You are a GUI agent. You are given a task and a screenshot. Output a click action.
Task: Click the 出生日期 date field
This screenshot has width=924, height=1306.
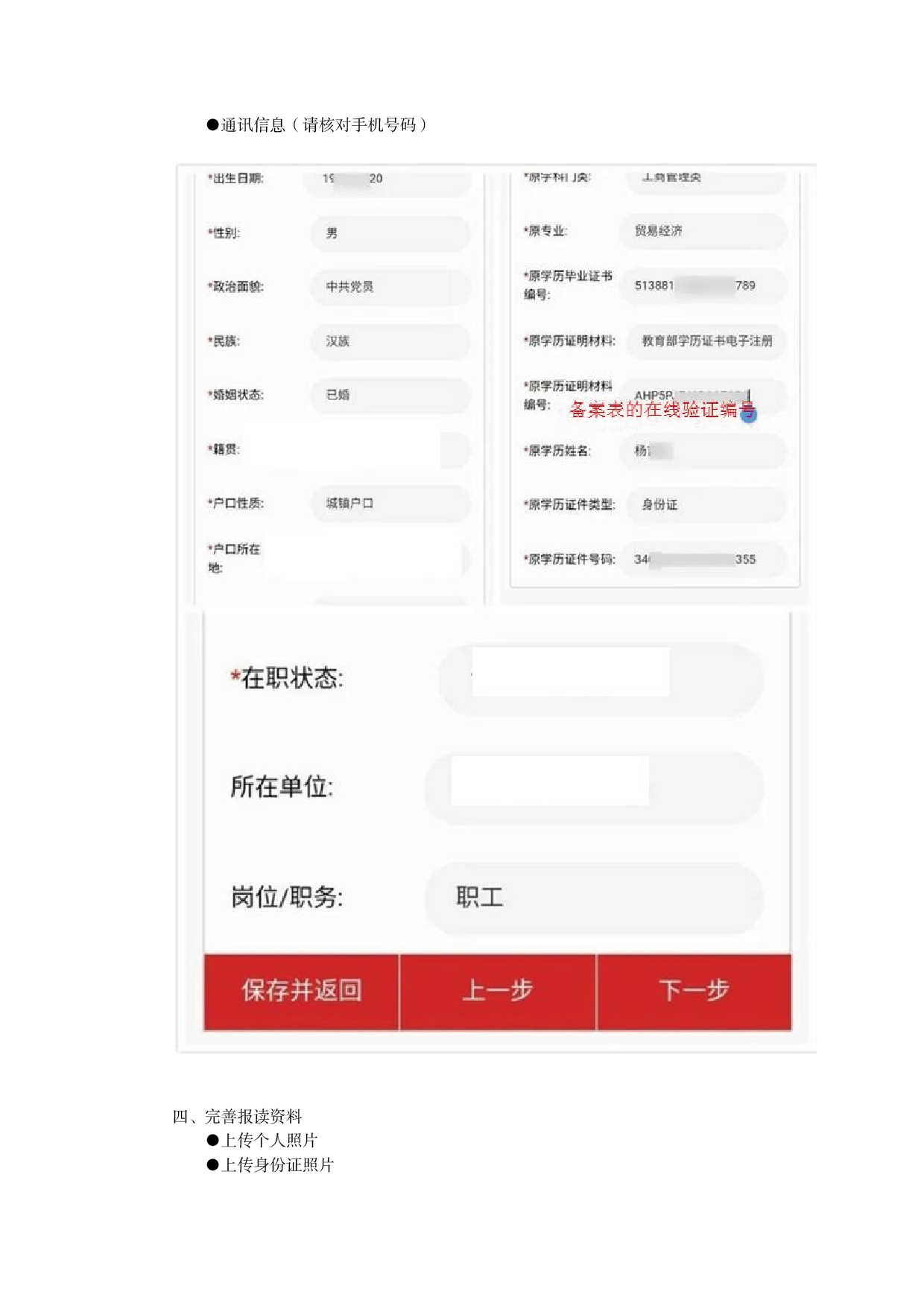pyautogui.click(x=387, y=180)
